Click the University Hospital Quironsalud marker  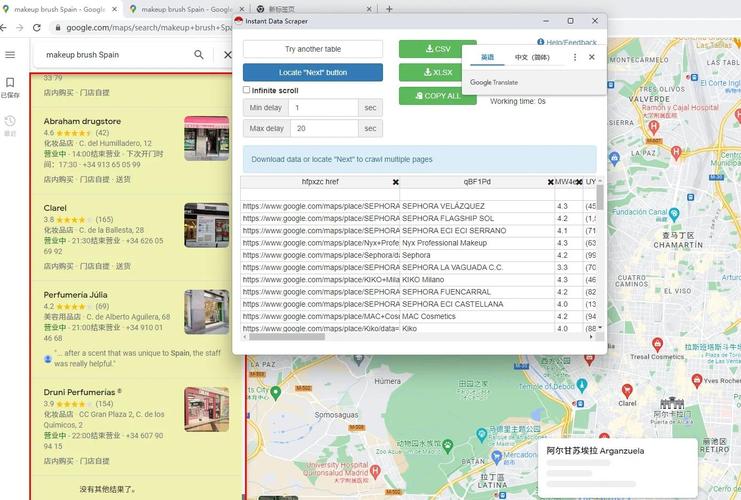pyautogui.click(x=376, y=471)
